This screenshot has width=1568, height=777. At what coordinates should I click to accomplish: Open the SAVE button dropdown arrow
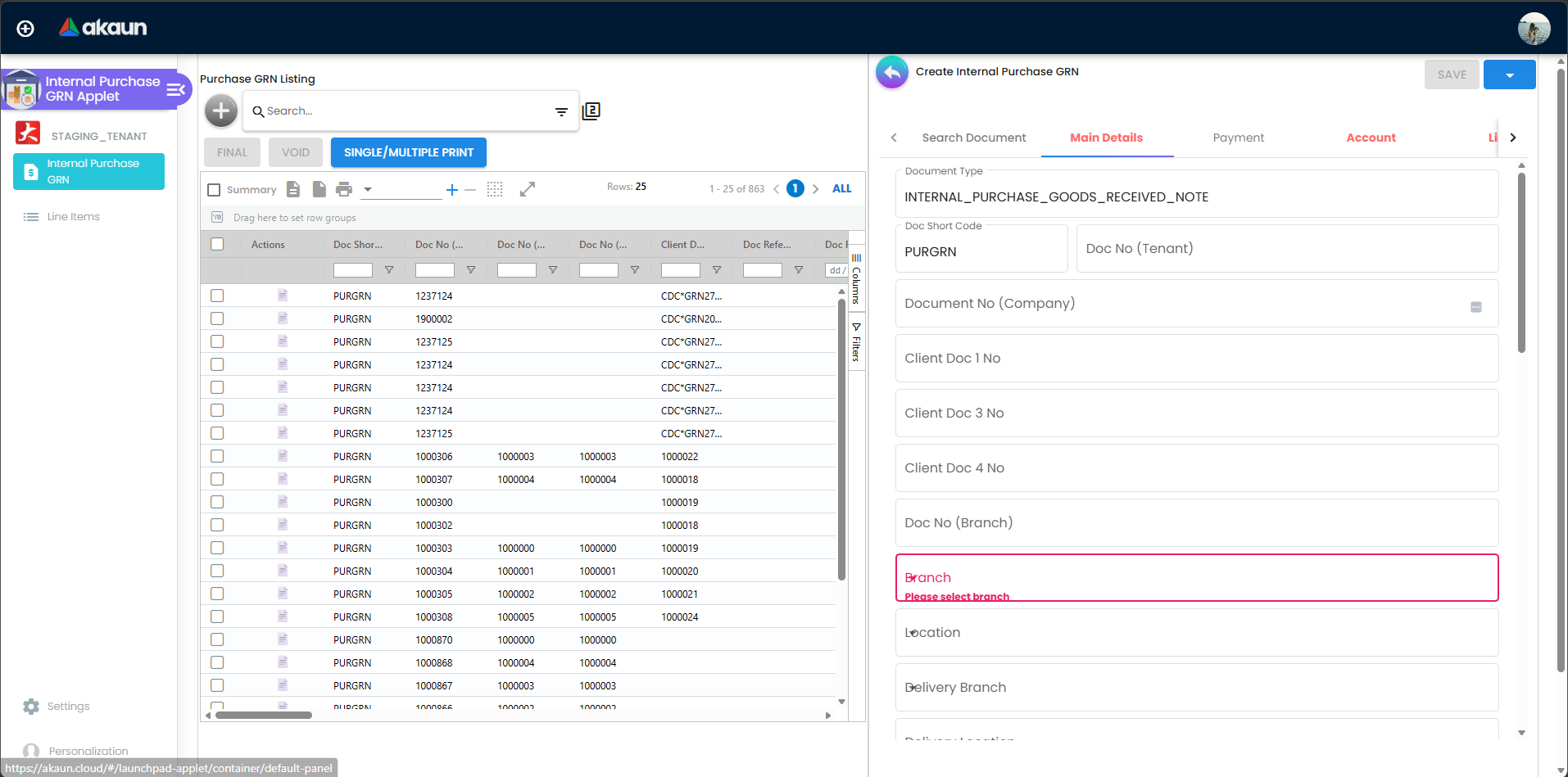tap(1508, 74)
